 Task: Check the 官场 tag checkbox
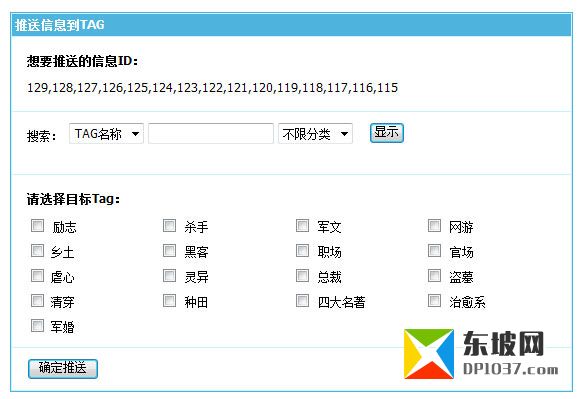434,251
